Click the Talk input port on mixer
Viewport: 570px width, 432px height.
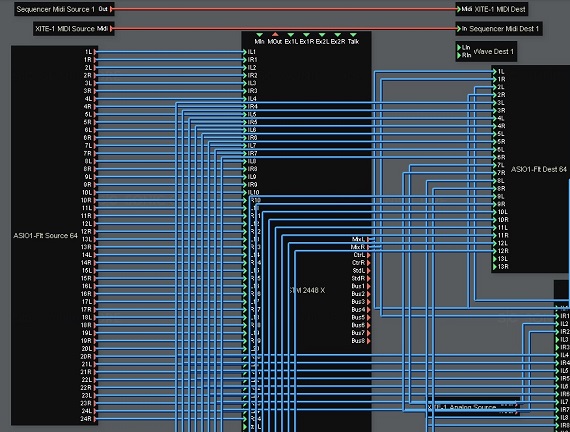(353, 35)
